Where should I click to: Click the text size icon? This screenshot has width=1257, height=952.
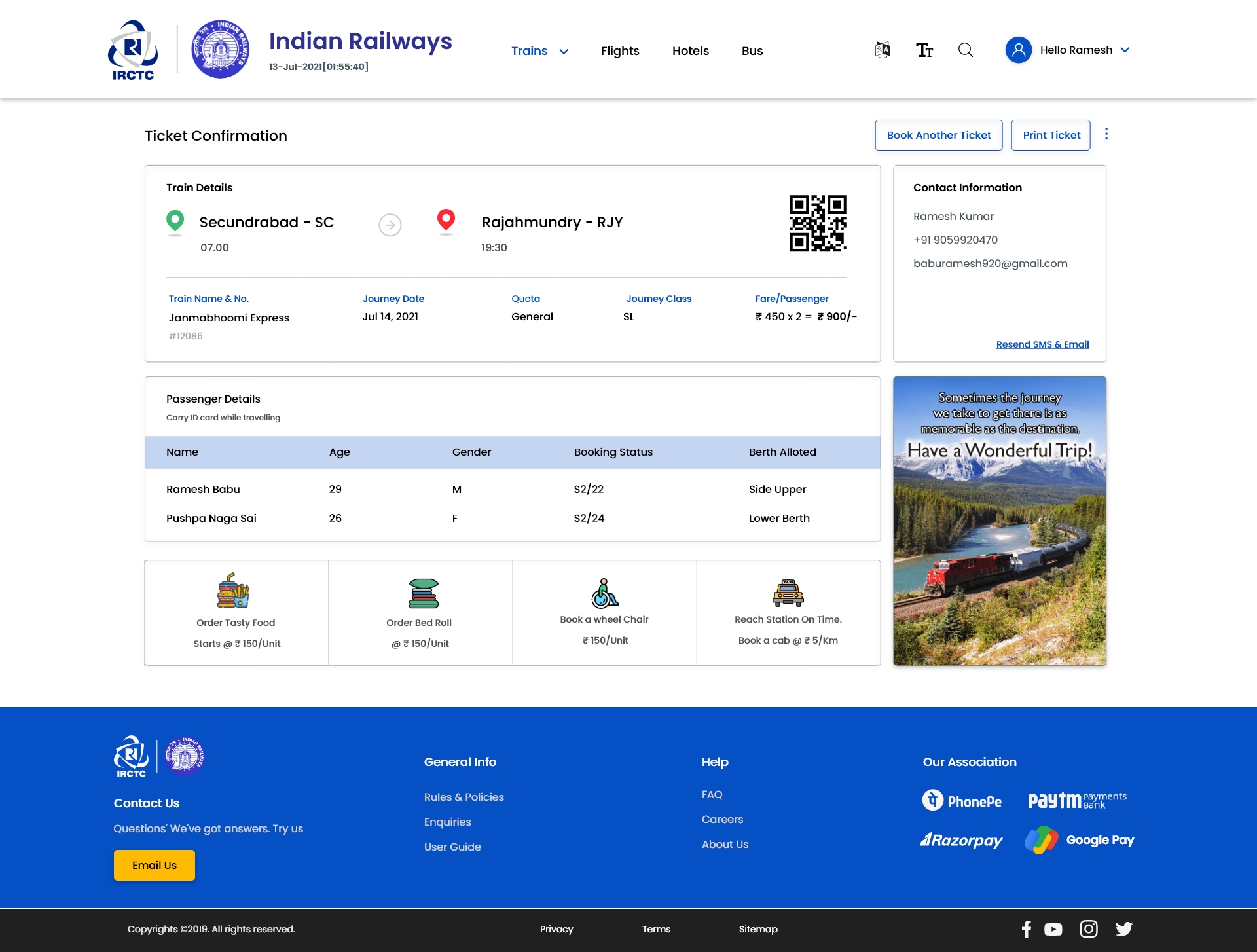coord(924,50)
